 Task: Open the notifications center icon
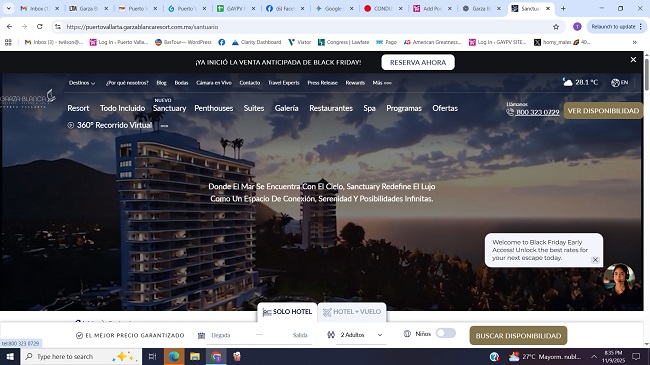coord(636,356)
